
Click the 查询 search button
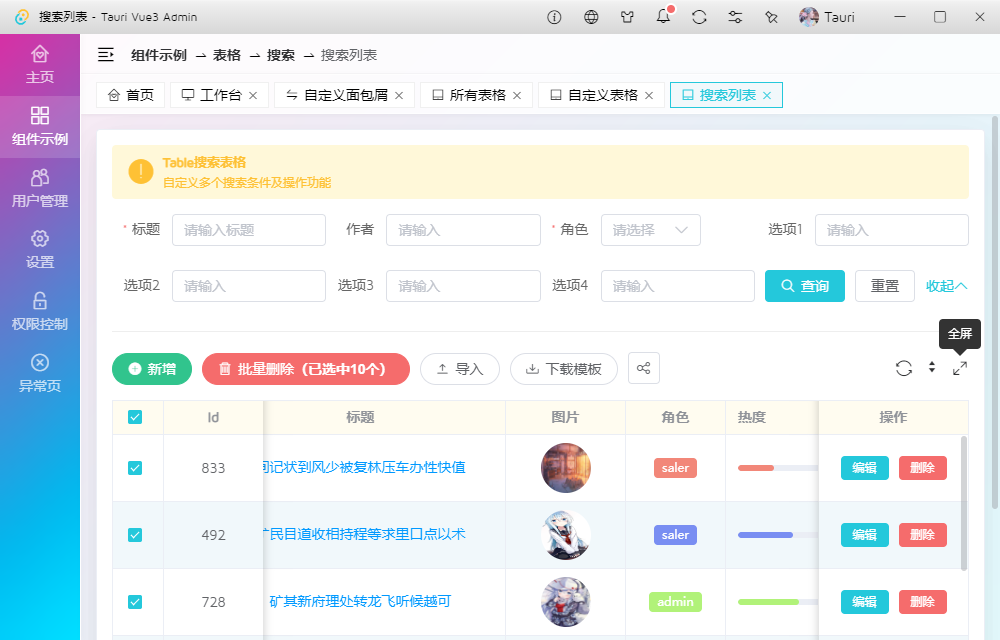(804, 286)
